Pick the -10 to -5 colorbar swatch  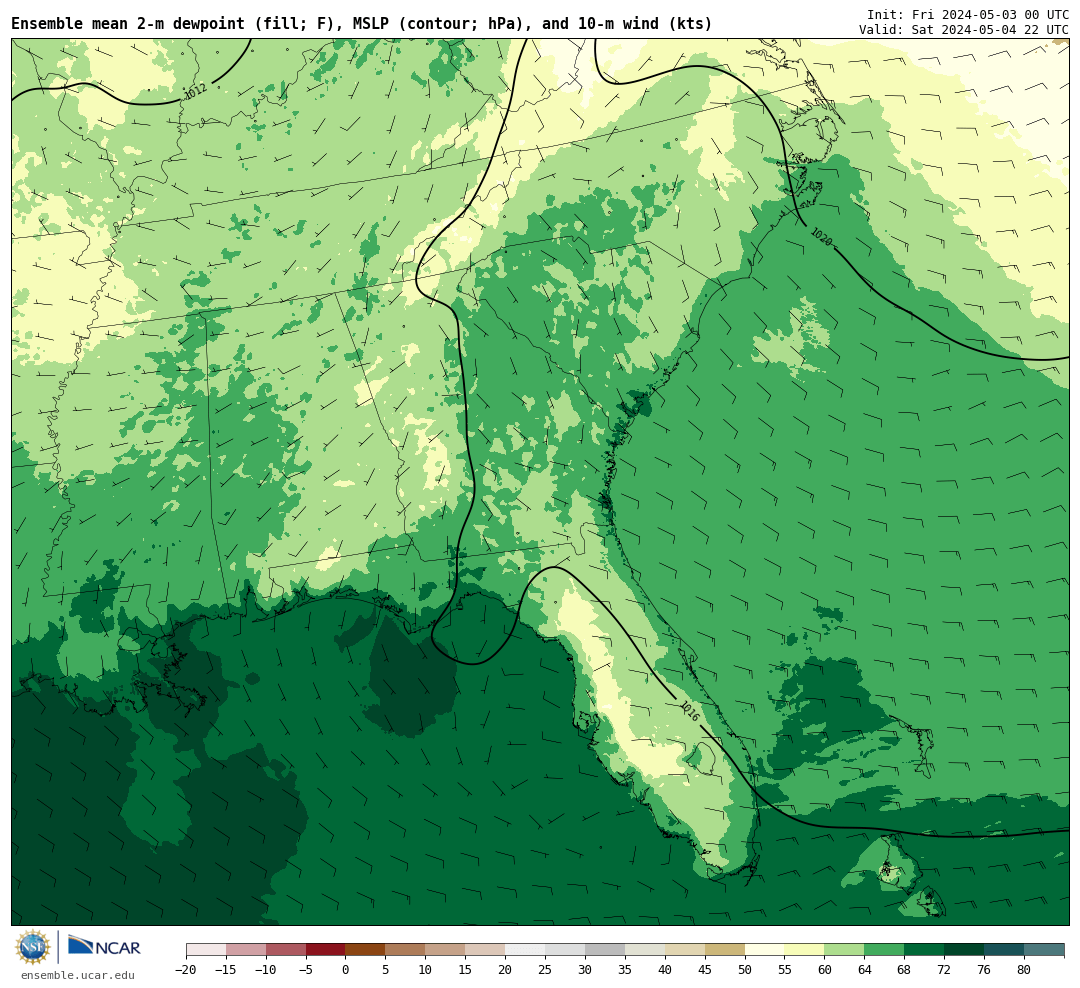coord(286,950)
